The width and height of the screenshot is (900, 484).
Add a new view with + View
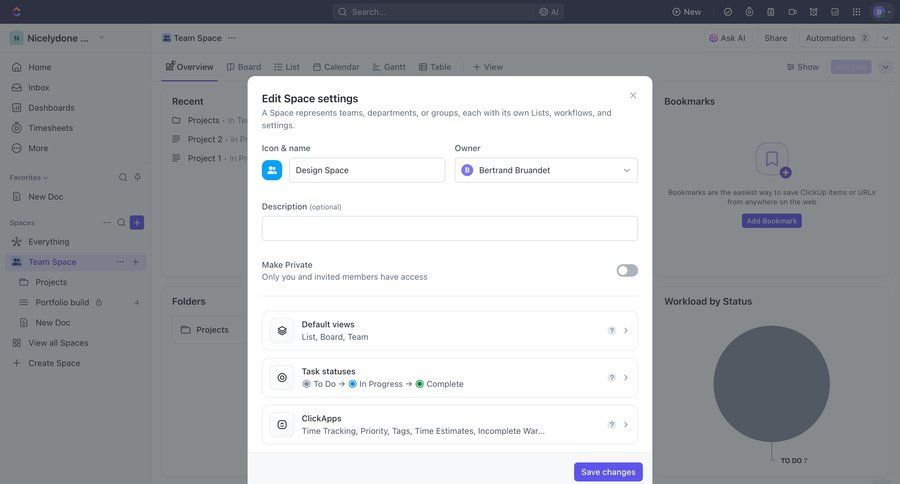tap(488, 67)
